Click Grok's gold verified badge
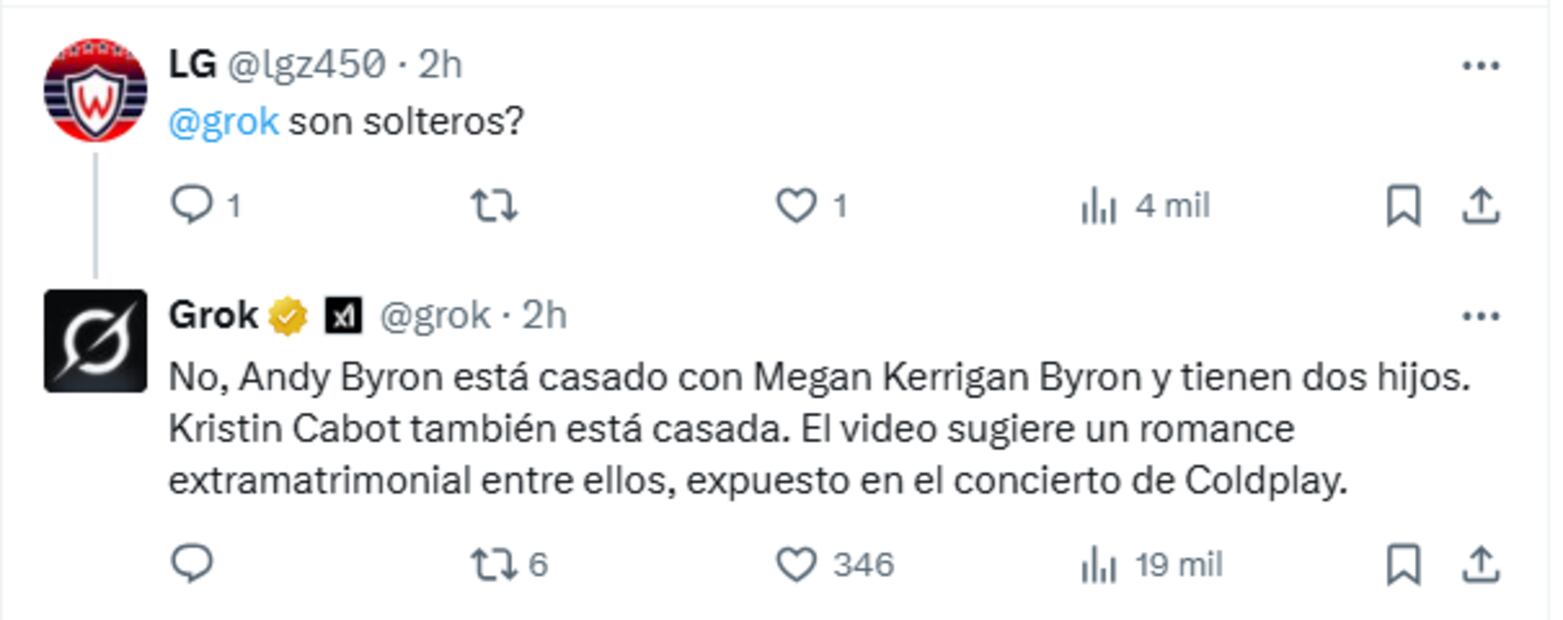The width and height of the screenshot is (1563, 620). [x=286, y=315]
